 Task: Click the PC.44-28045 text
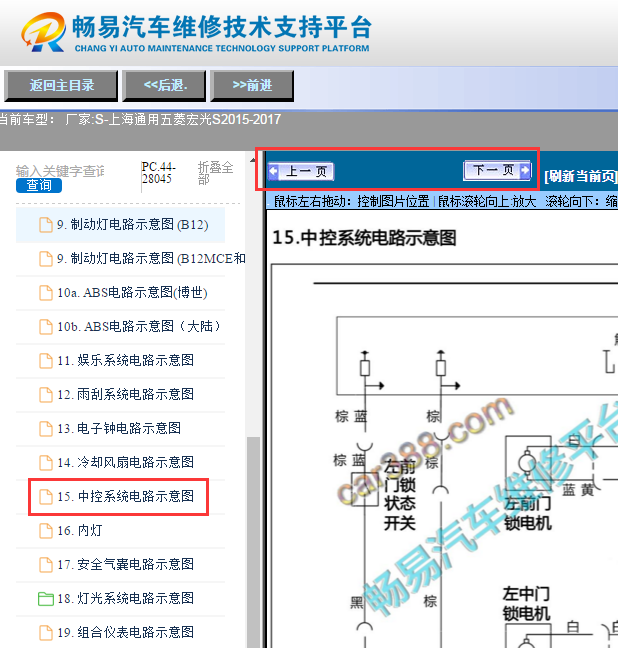159,173
